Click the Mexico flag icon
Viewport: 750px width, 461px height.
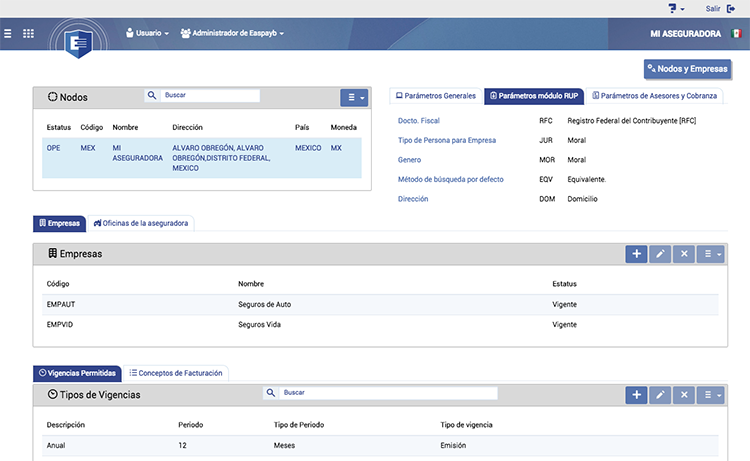tap(736, 33)
